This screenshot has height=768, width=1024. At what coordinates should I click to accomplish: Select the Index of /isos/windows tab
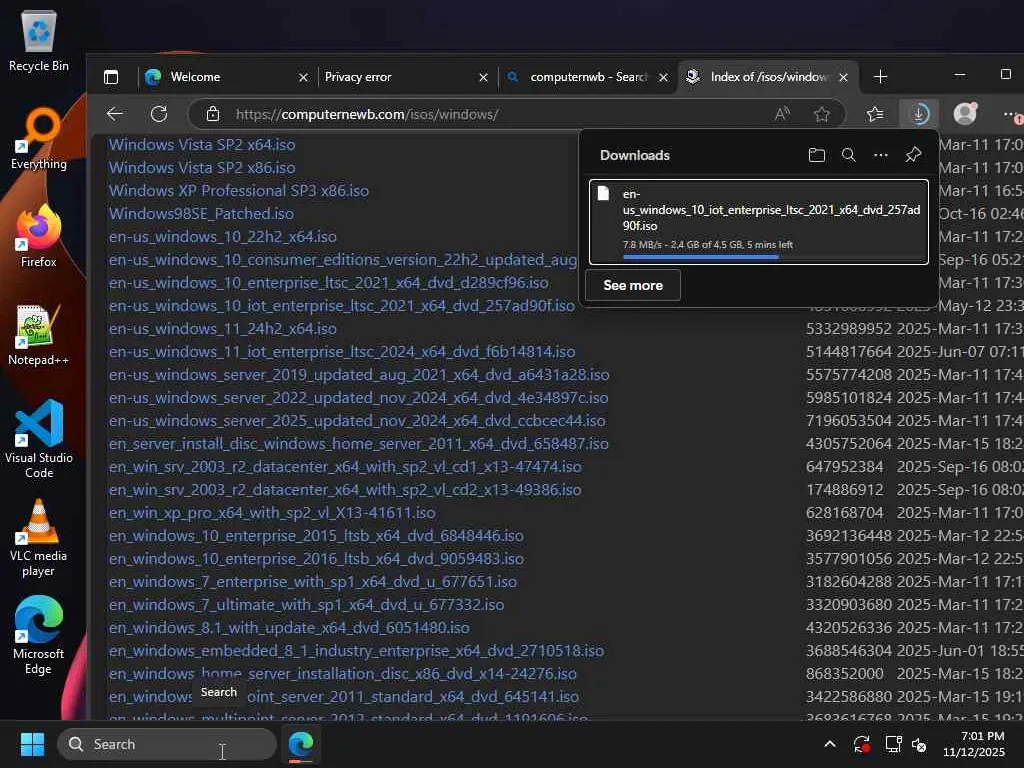tap(768, 77)
